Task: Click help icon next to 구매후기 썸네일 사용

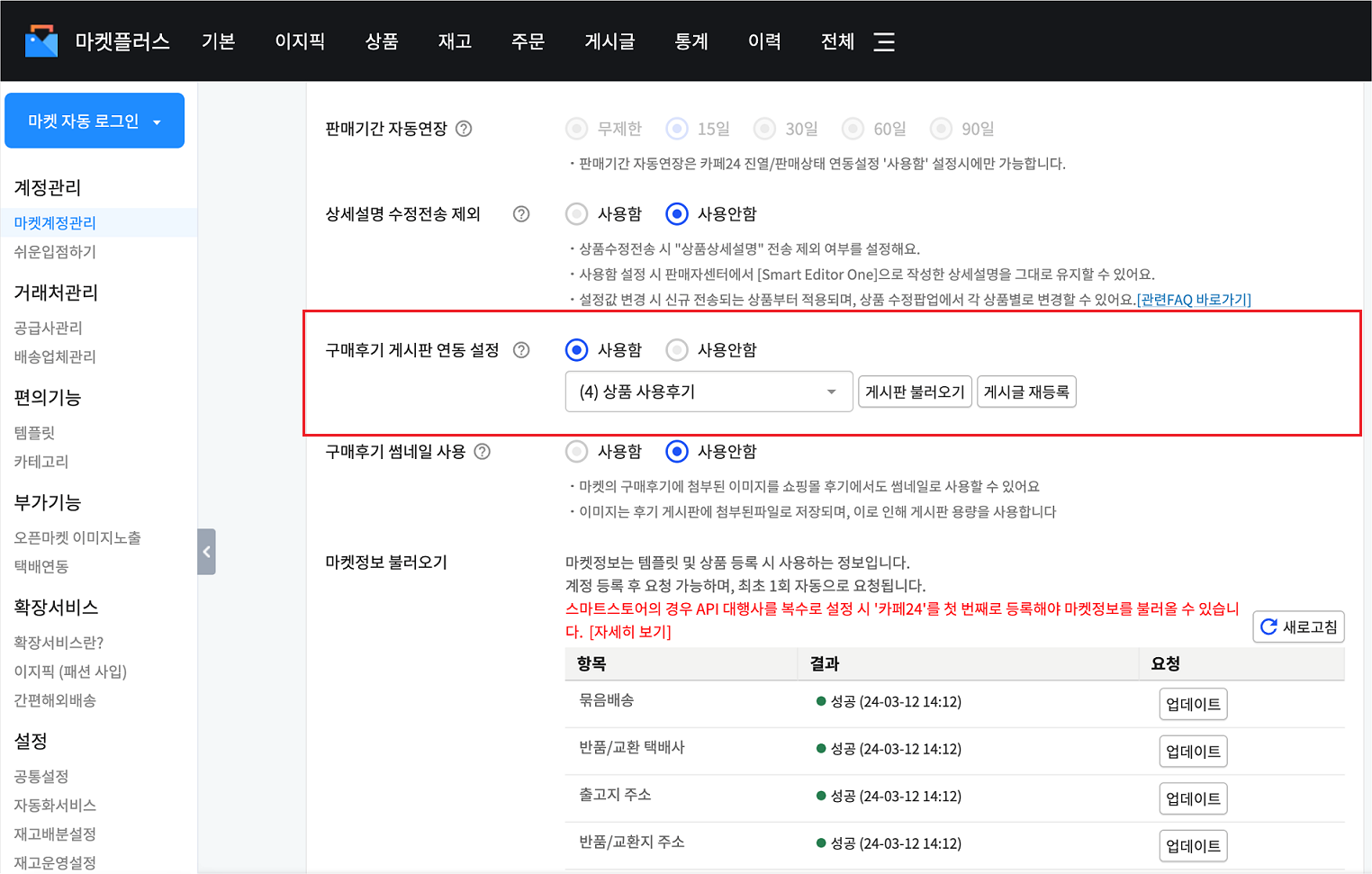Action: 483,452
